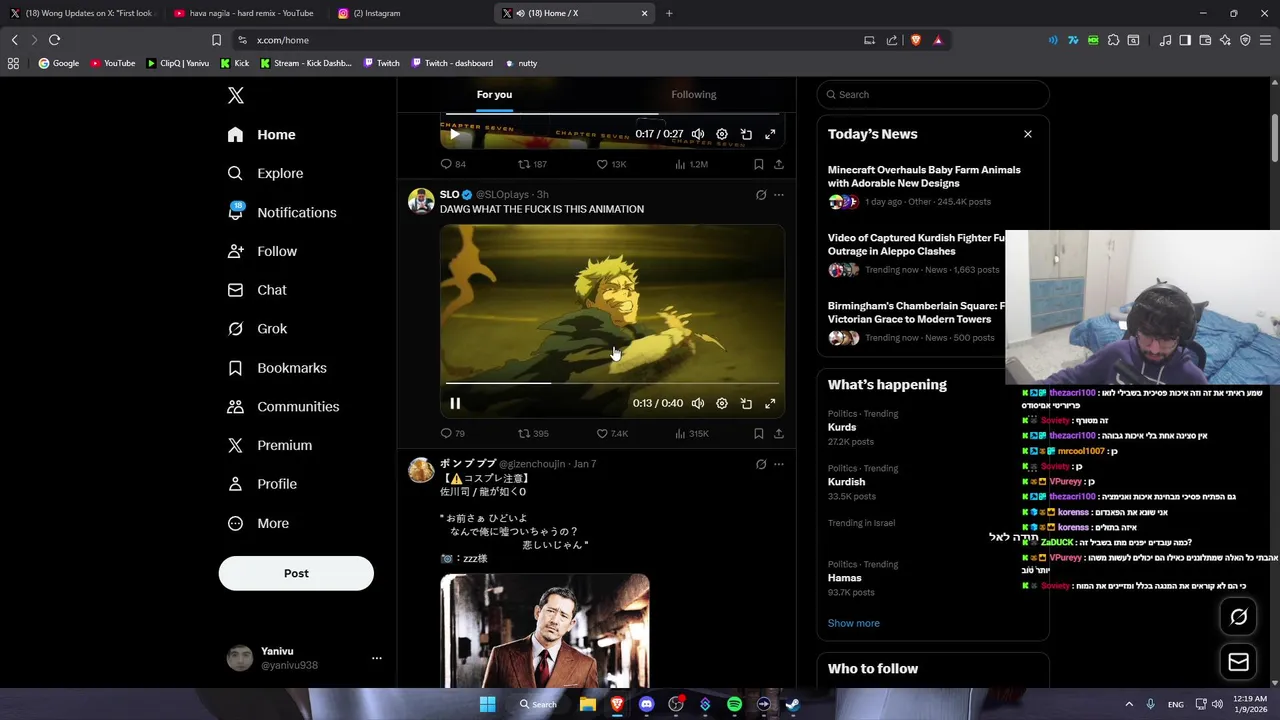Enter fullscreen on top video
This screenshot has height=720, width=1280.
pos(770,134)
